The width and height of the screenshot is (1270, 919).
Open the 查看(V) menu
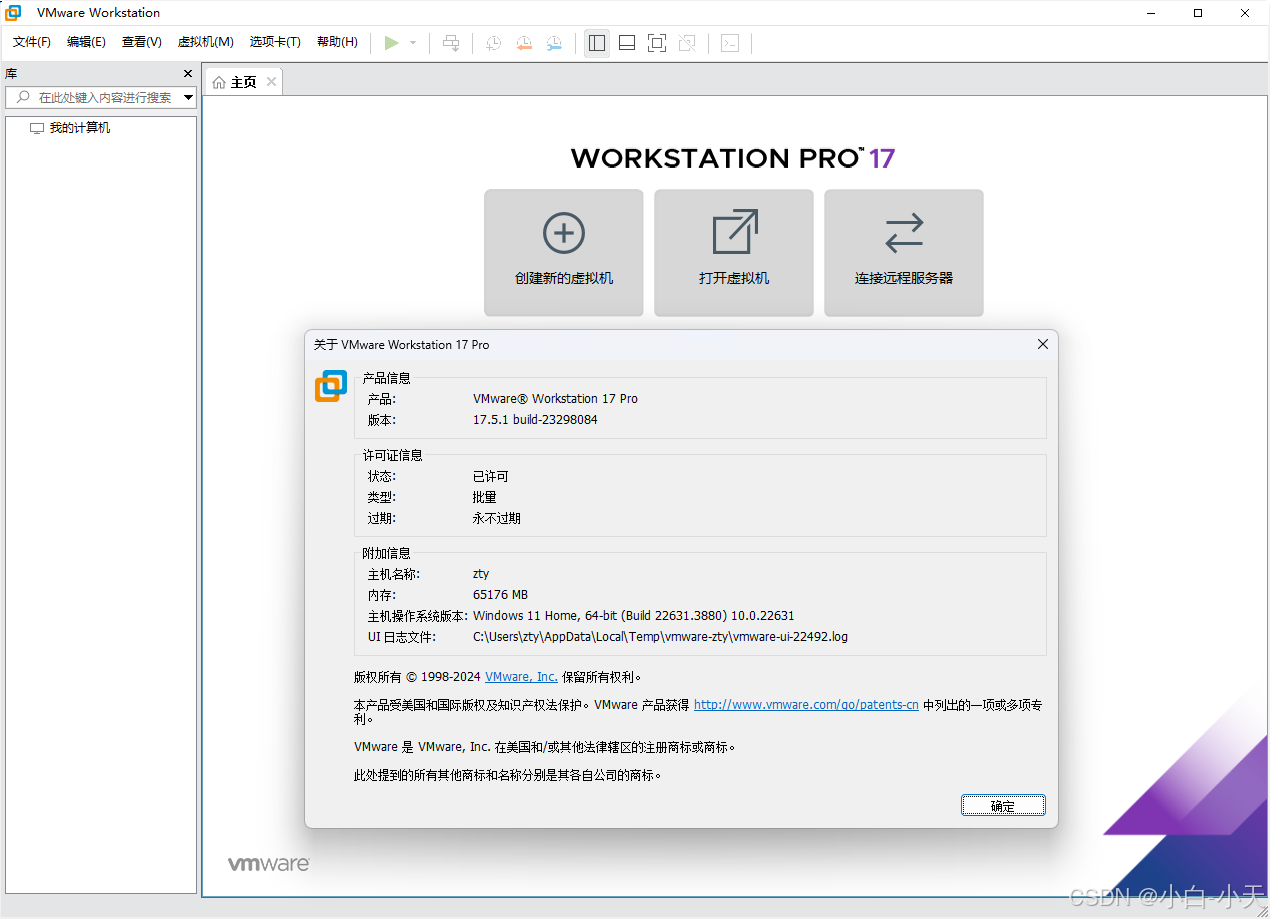click(x=141, y=42)
